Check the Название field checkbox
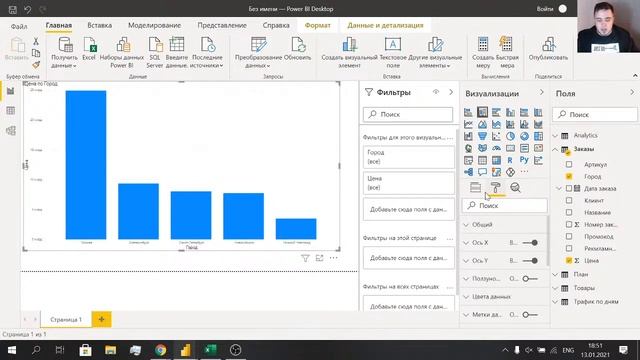 tap(569, 212)
